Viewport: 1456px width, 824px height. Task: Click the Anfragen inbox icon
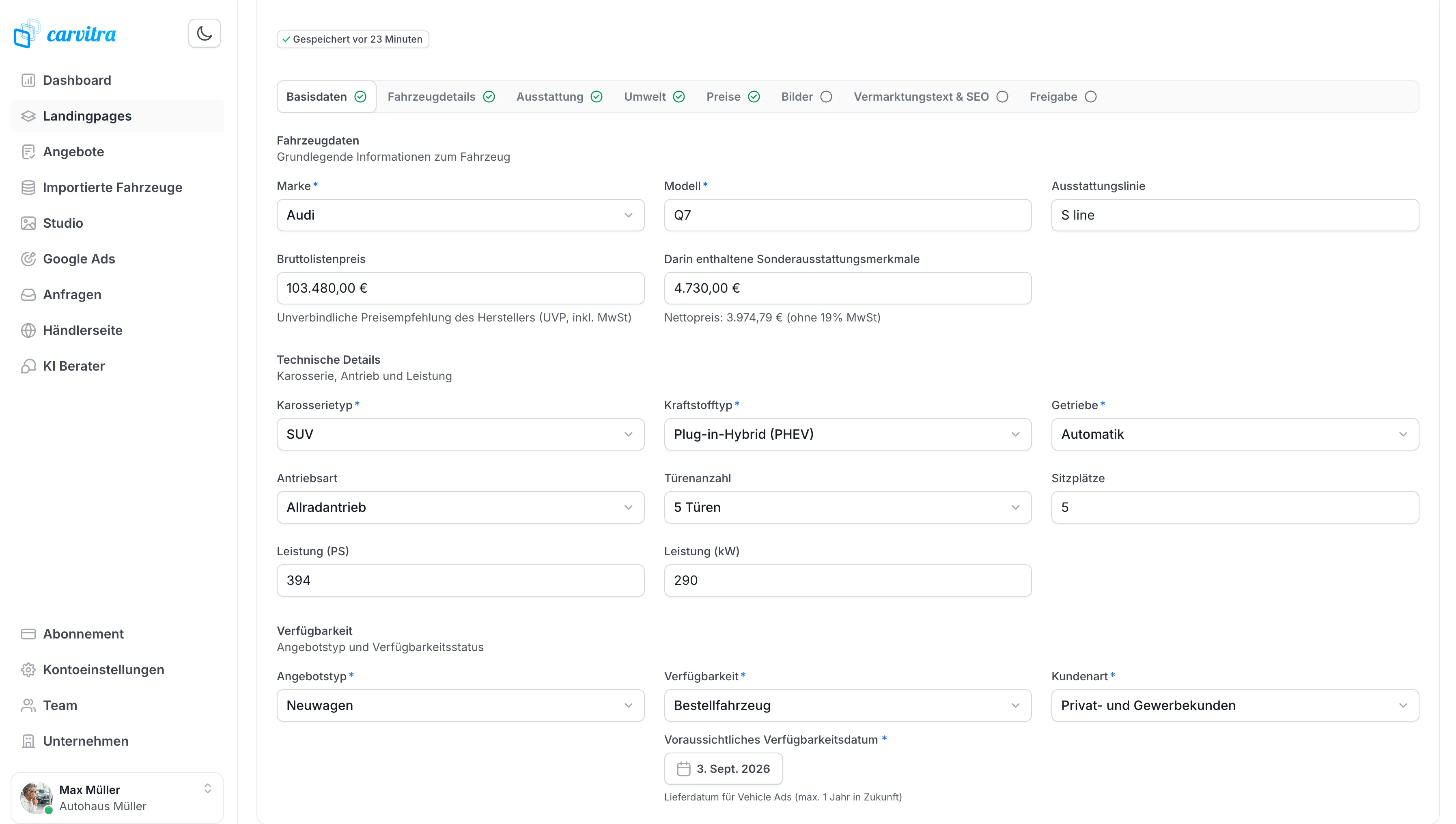(x=28, y=294)
